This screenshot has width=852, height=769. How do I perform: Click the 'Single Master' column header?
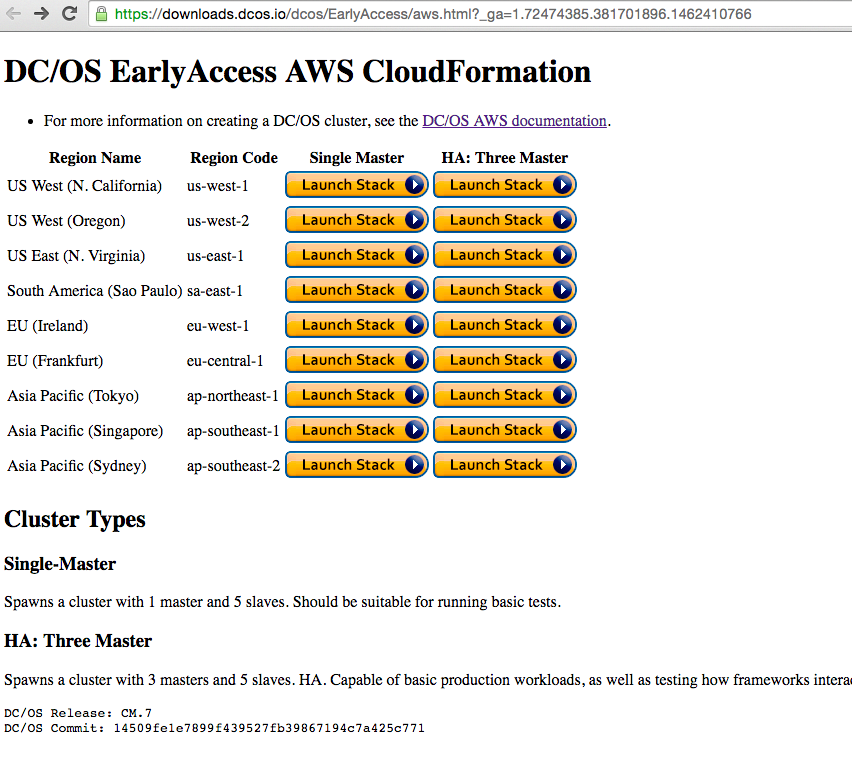(x=356, y=158)
